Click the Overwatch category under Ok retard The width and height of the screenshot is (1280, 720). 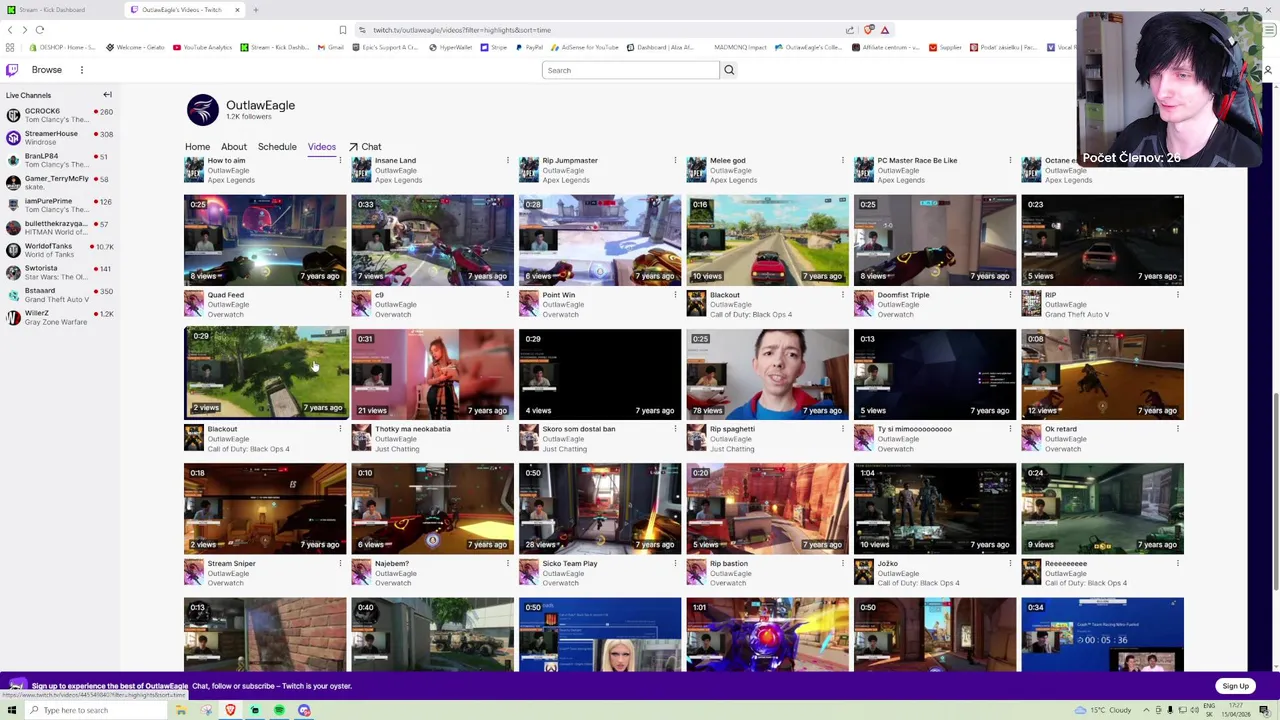pyautogui.click(x=1062, y=449)
